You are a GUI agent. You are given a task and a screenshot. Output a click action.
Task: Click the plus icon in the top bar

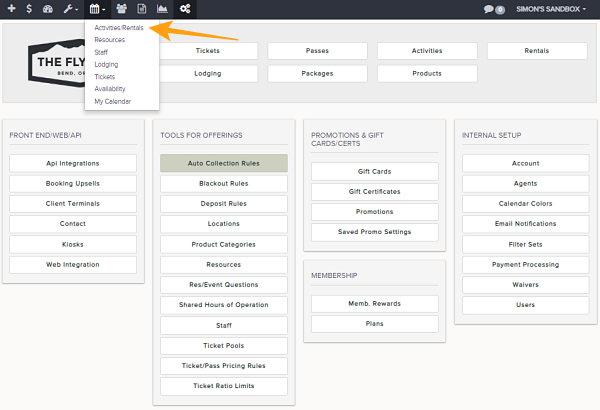pos(10,9)
